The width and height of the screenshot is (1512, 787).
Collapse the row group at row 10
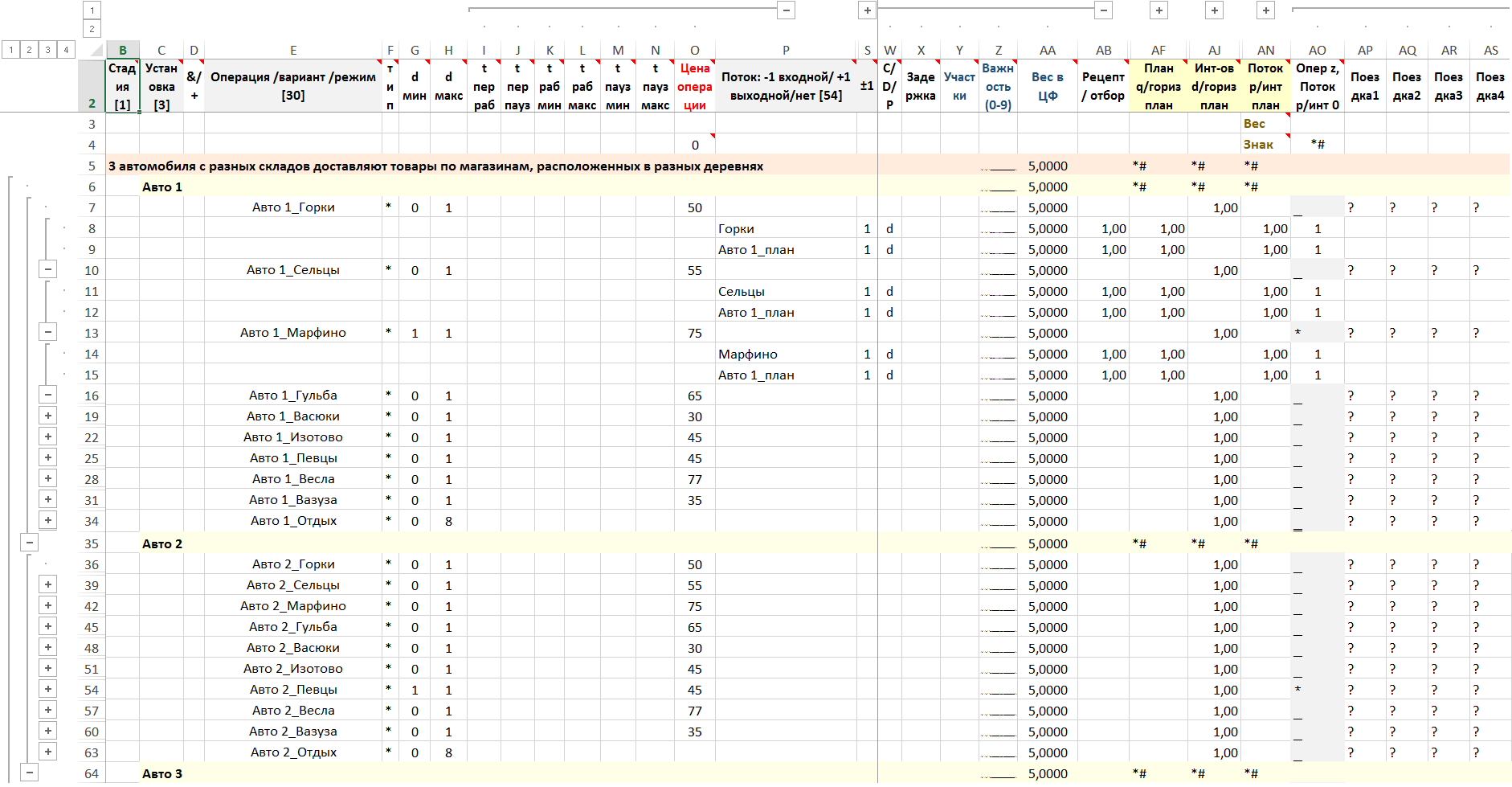(48, 269)
